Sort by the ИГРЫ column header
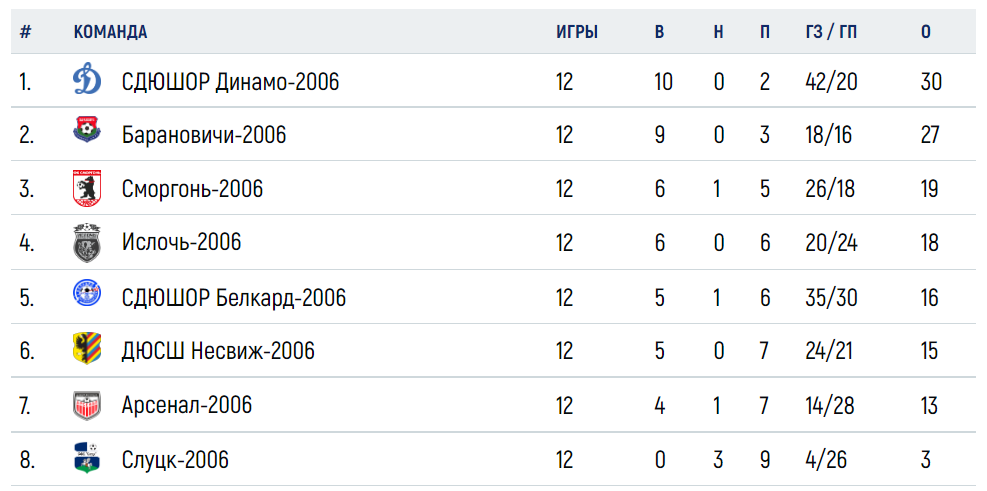Screen dimensions: 987x491 [577, 32]
